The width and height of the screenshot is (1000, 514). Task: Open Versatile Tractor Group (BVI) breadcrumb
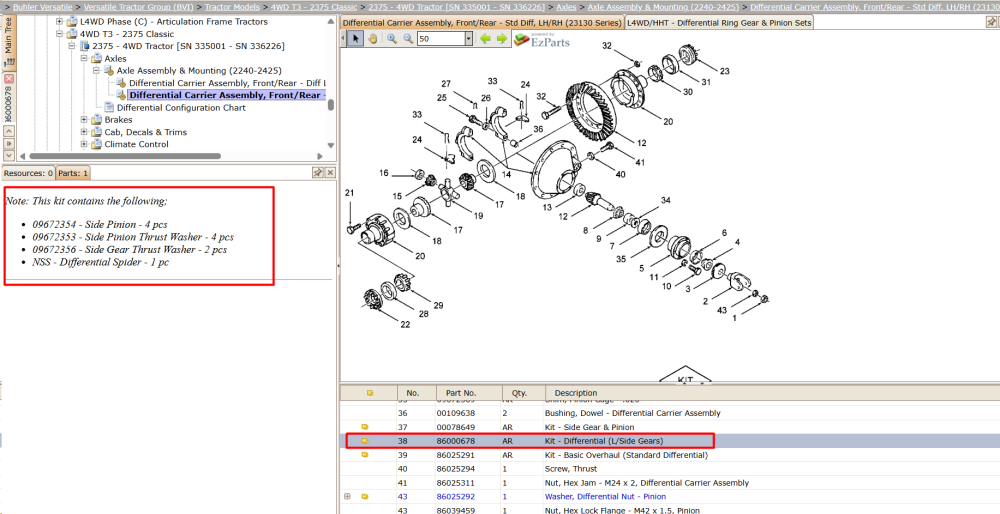[x=138, y=7]
